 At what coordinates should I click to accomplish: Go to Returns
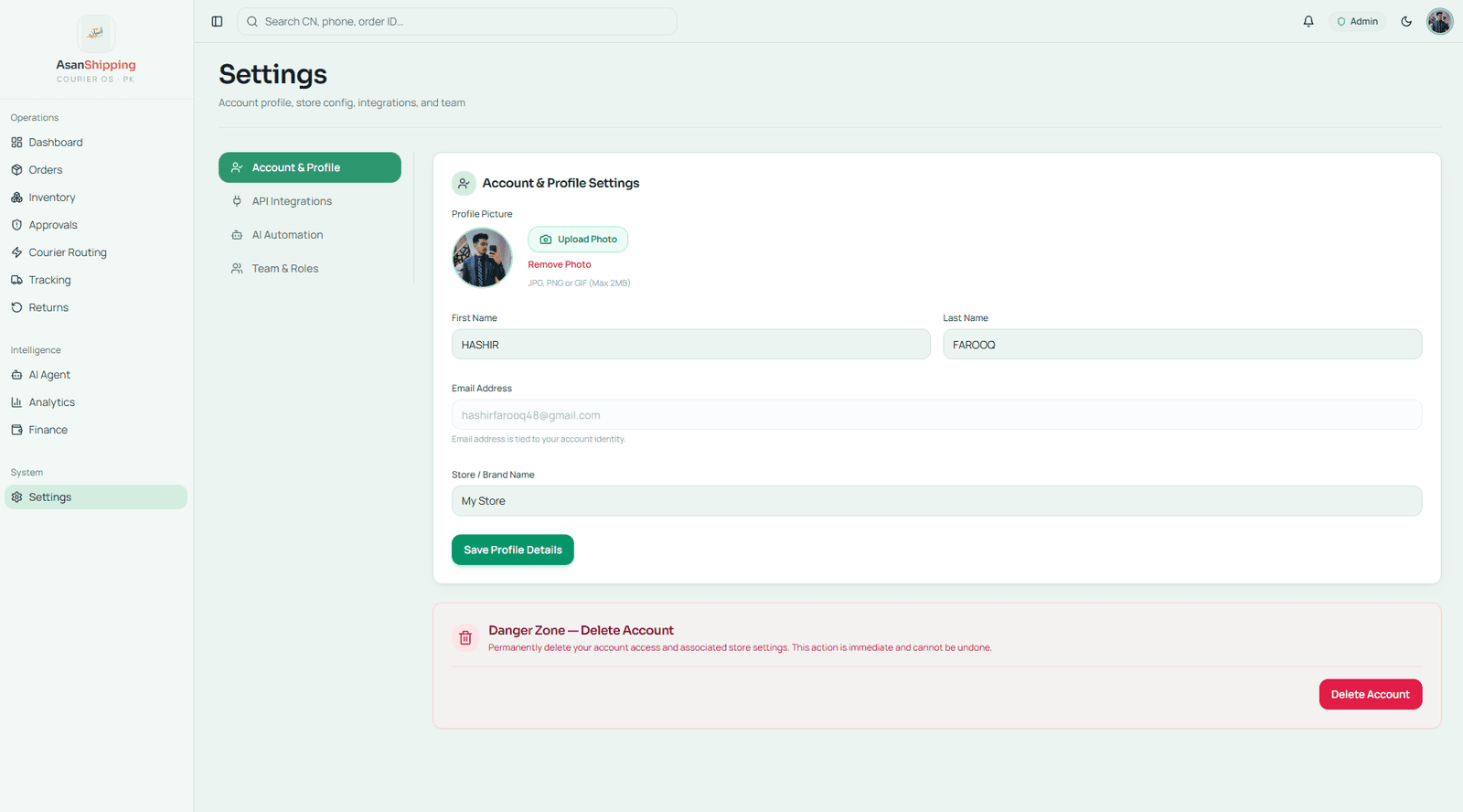[96, 307]
